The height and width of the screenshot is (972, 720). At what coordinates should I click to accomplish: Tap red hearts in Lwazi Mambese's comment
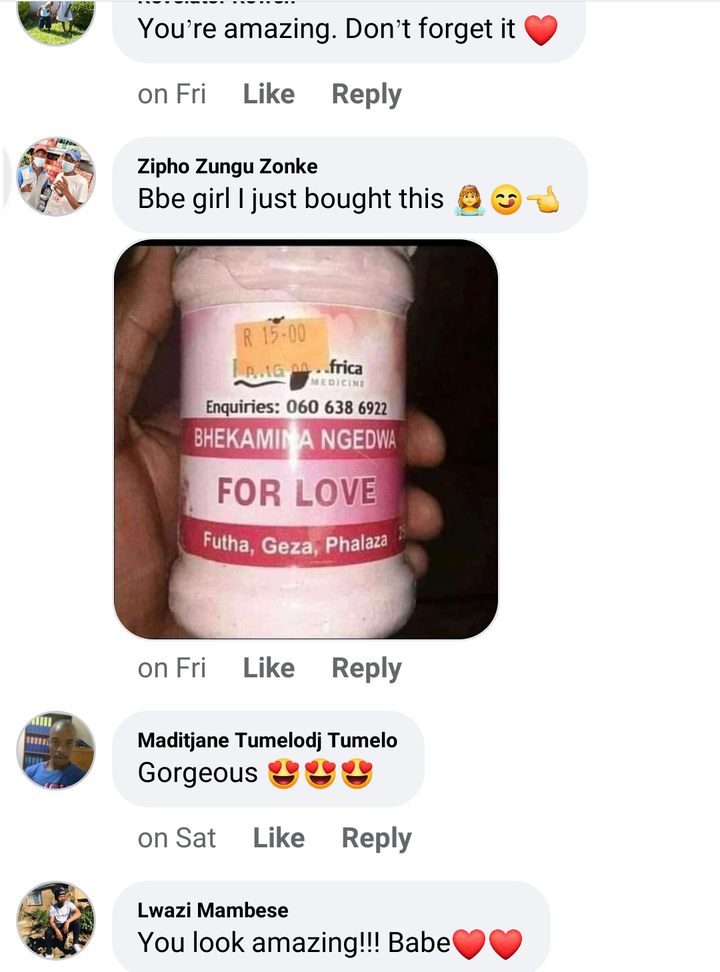tap(487, 943)
